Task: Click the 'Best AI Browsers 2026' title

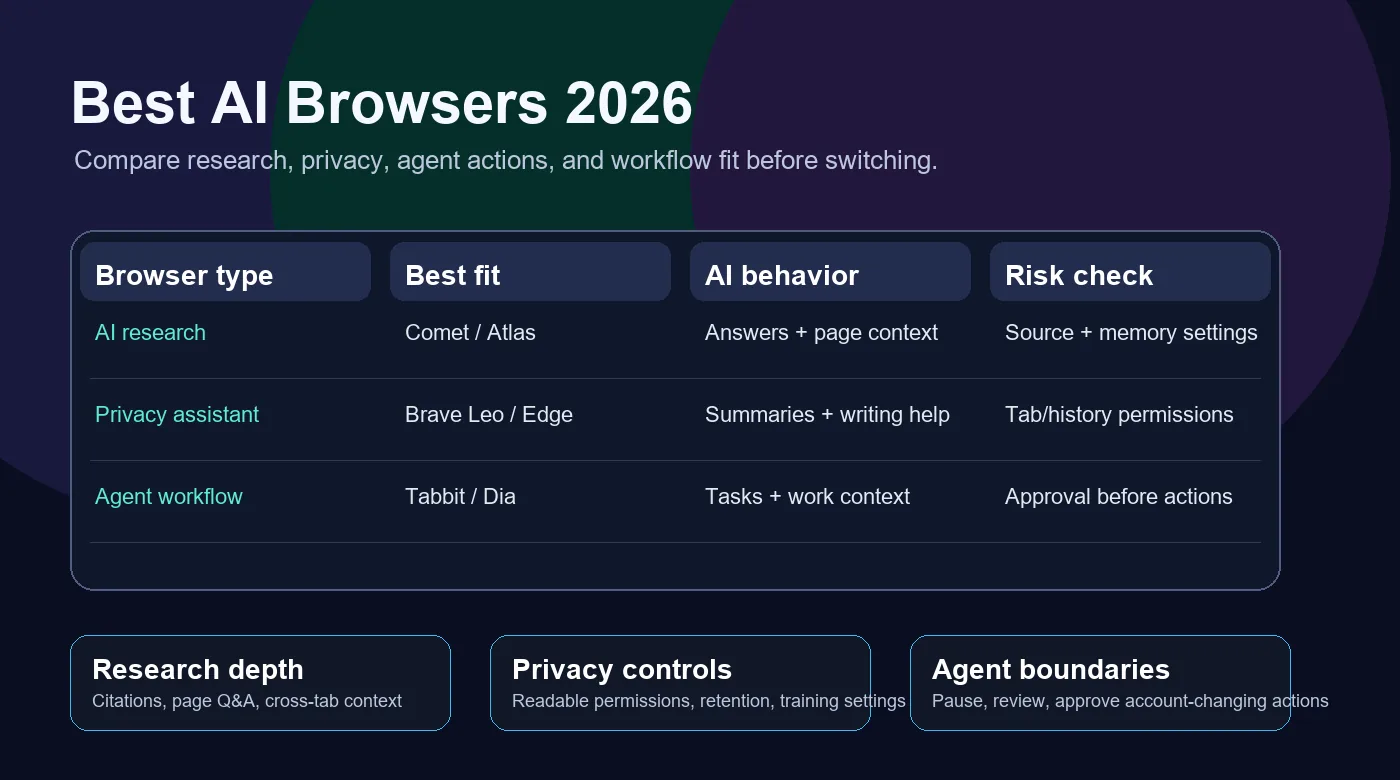Action: click(382, 103)
